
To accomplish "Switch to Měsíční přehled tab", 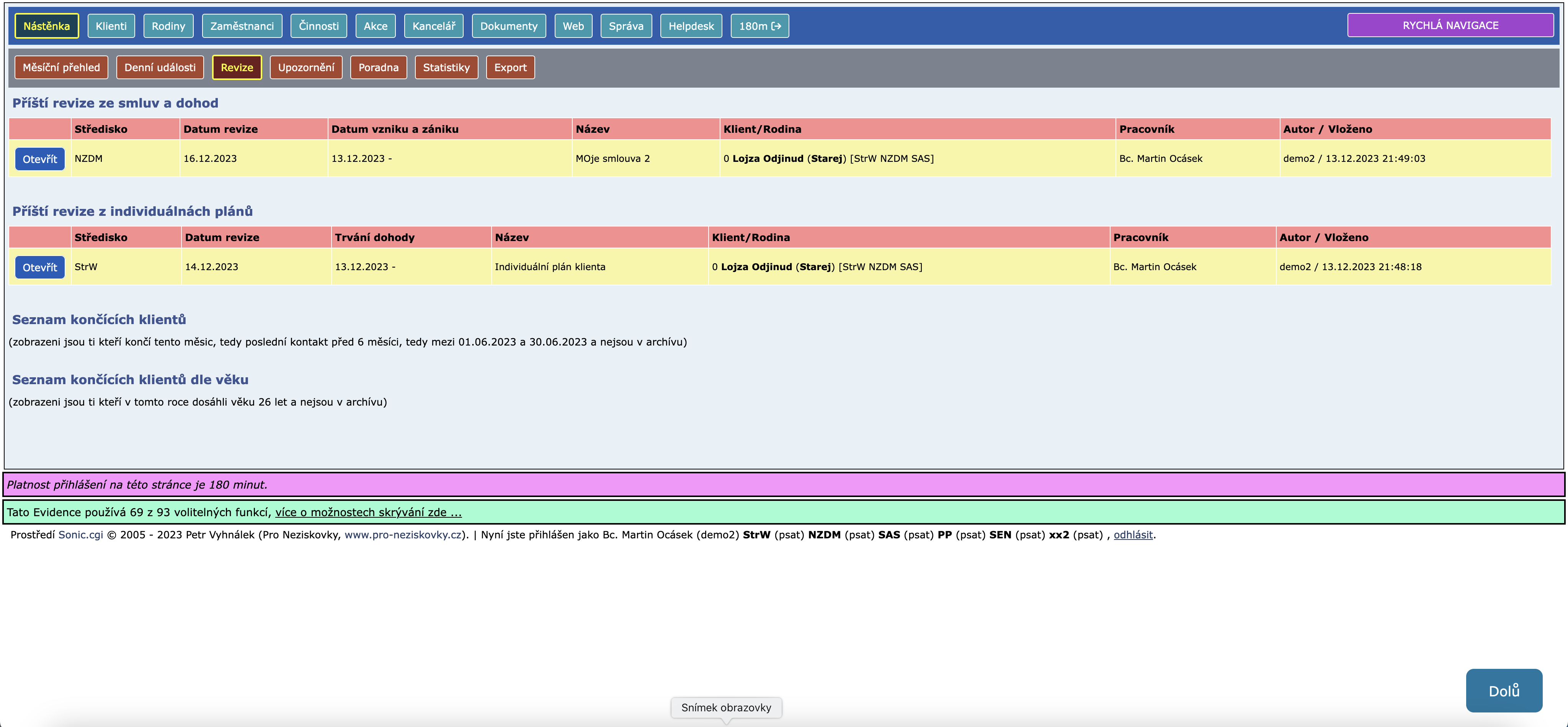I will coord(61,67).
